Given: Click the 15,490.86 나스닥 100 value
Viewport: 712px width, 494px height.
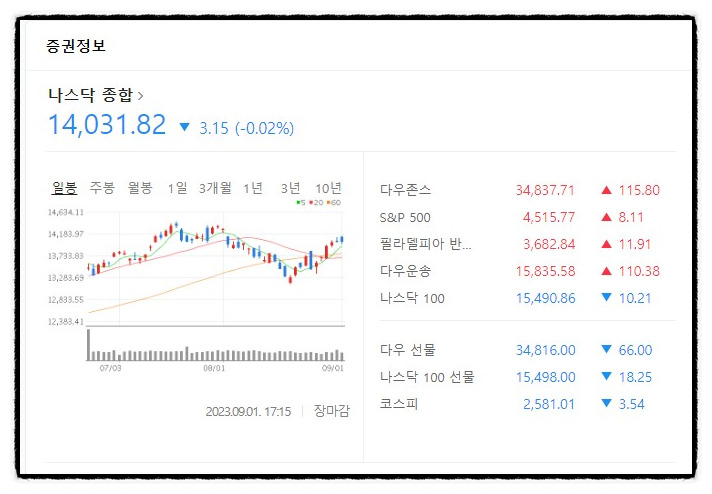Looking at the screenshot, I should click(545, 298).
